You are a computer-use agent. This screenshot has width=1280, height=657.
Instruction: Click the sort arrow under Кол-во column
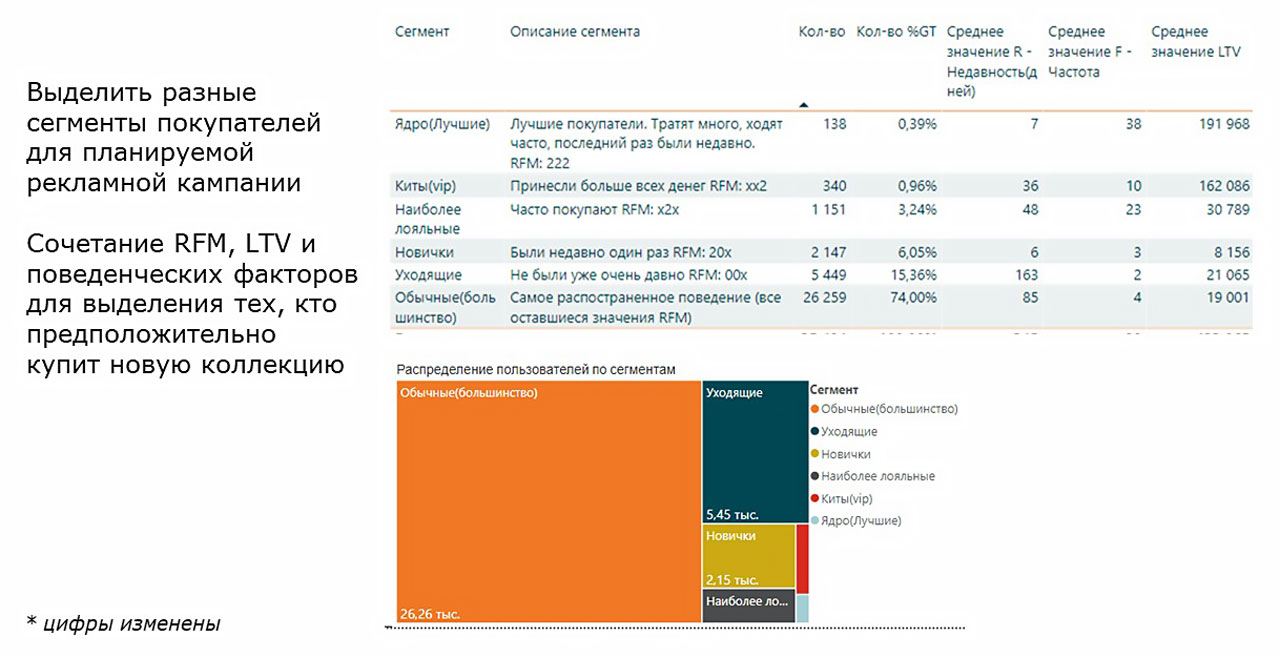coord(803,103)
